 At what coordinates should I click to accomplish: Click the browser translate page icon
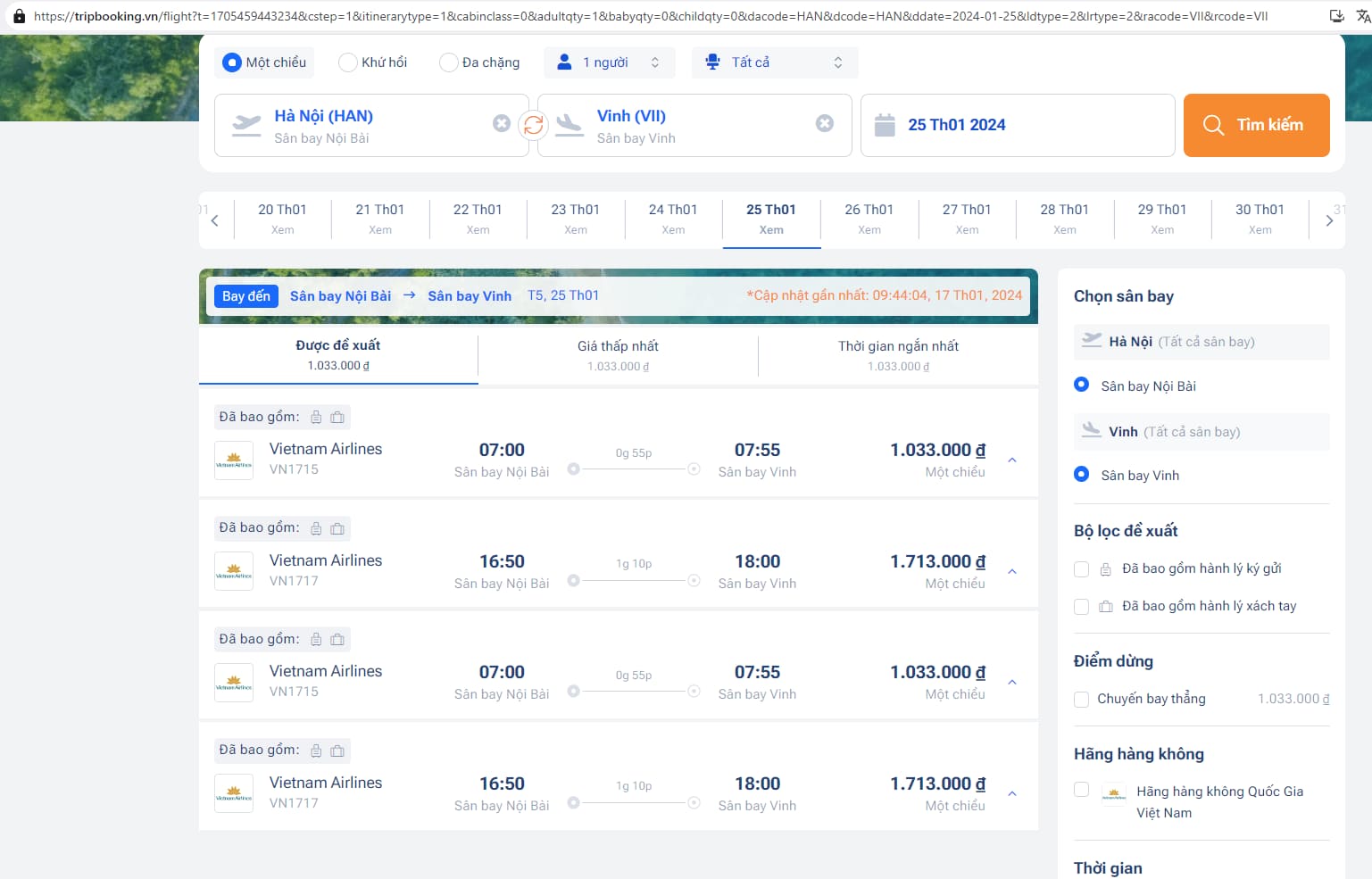[1362, 16]
